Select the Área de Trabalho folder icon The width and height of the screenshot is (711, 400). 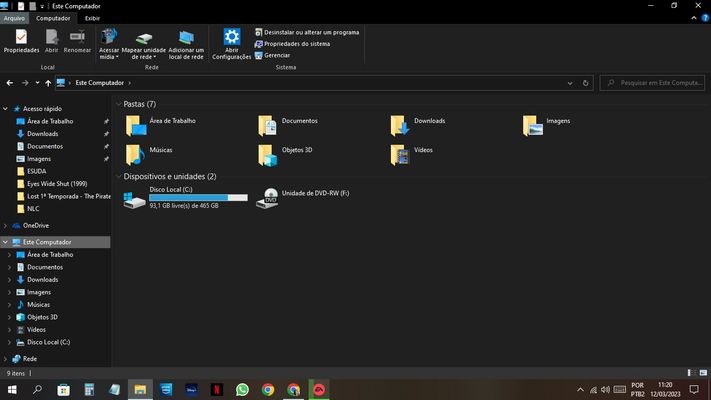point(136,126)
